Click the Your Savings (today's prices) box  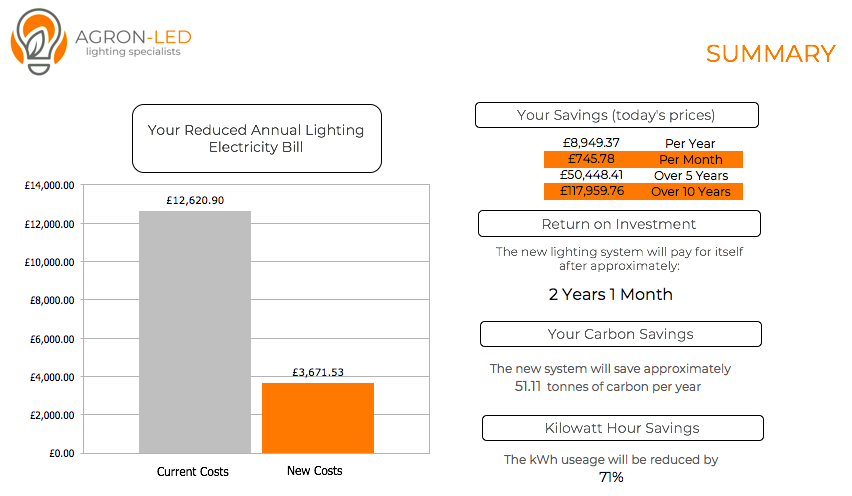coord(616,115)
